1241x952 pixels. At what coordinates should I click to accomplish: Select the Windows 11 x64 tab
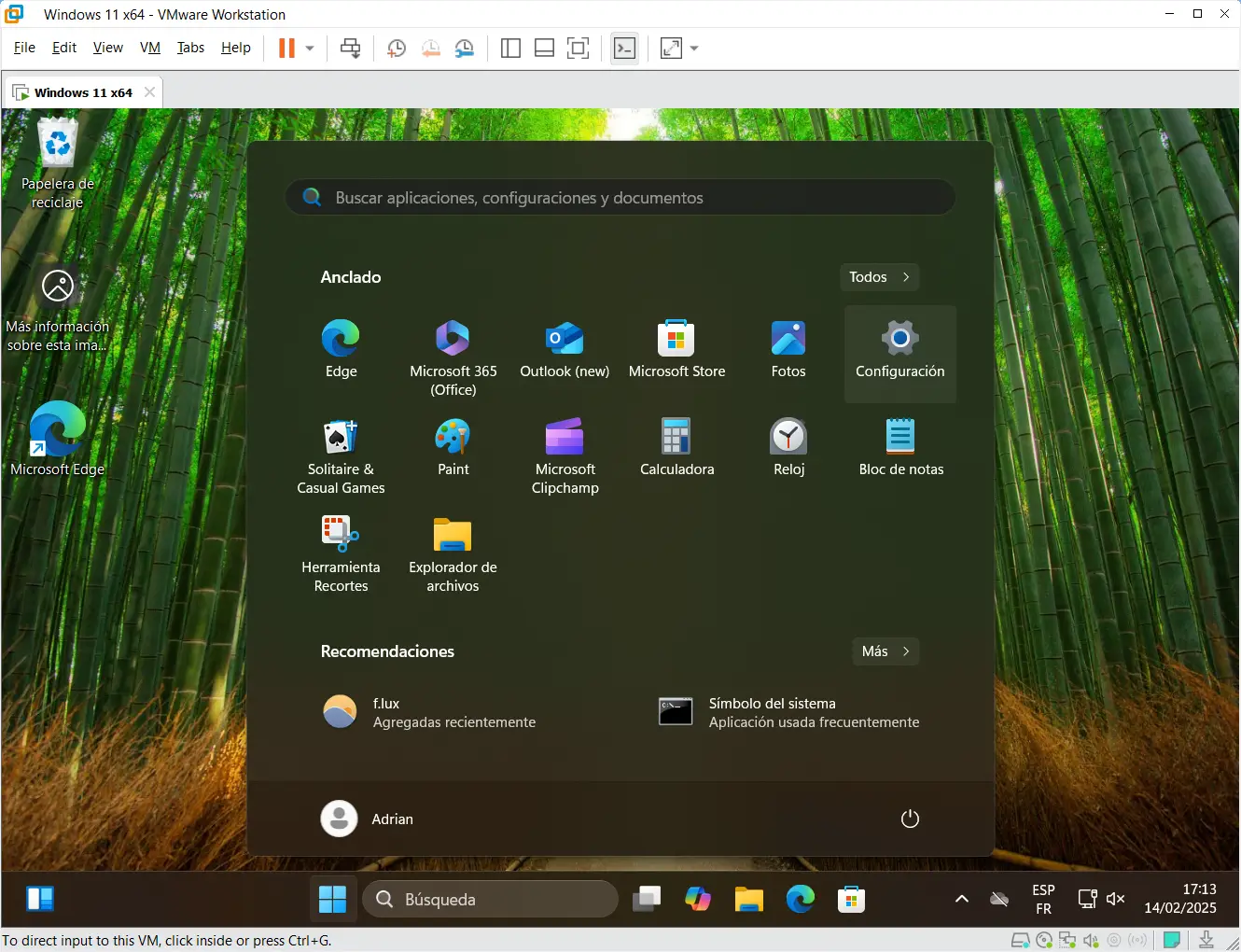coord(82,92)
